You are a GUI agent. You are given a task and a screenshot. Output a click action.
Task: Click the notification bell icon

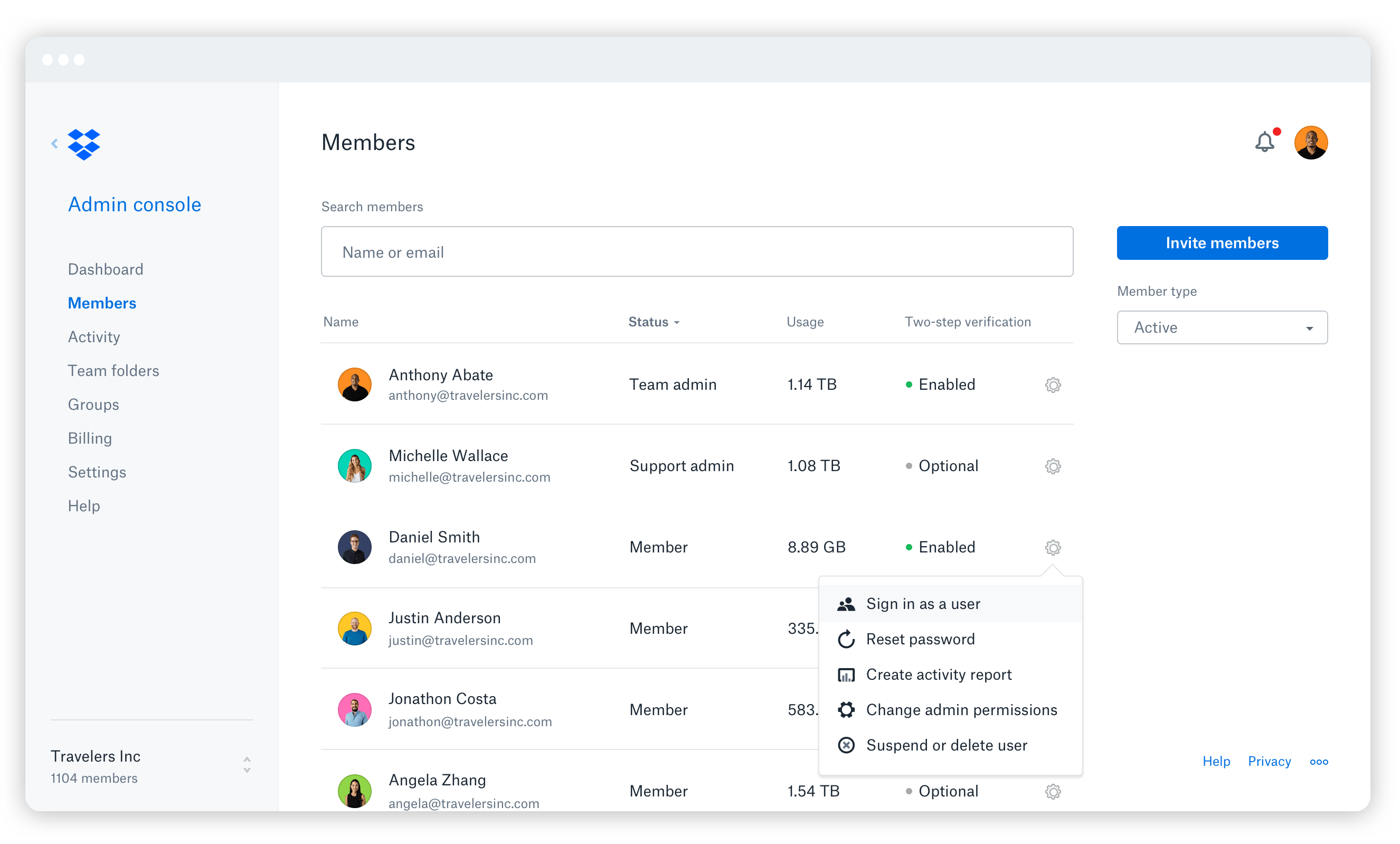point(1264,142)
